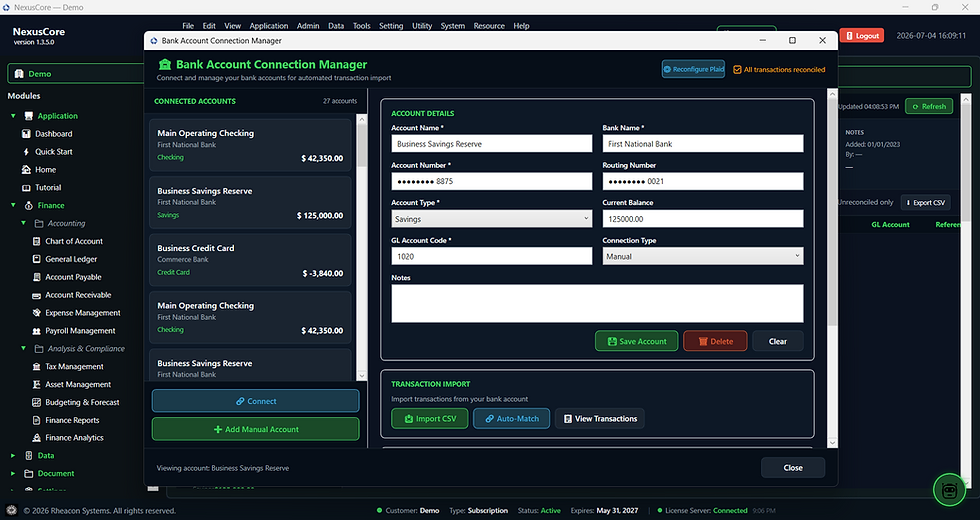
Task: Click the Save Account button
Action: 636,341
